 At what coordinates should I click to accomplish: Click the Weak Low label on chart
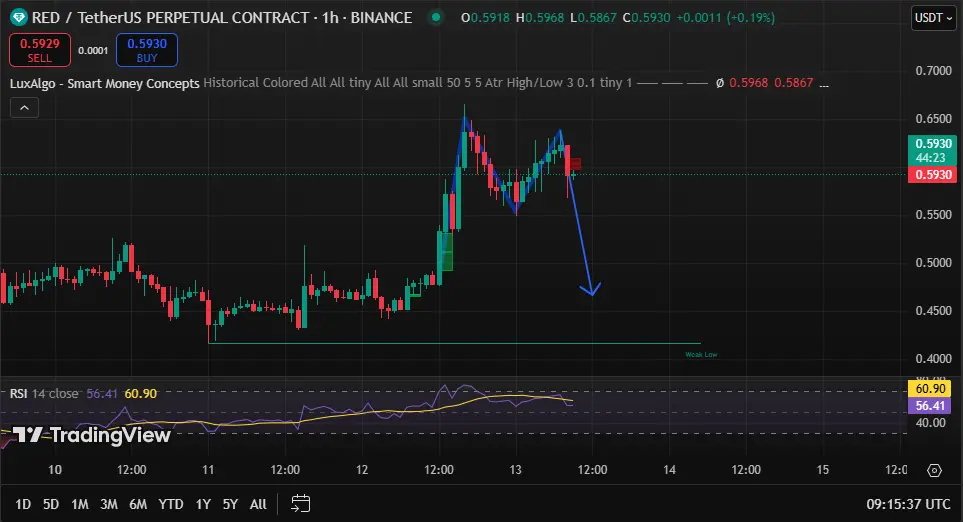coord(701,354)
